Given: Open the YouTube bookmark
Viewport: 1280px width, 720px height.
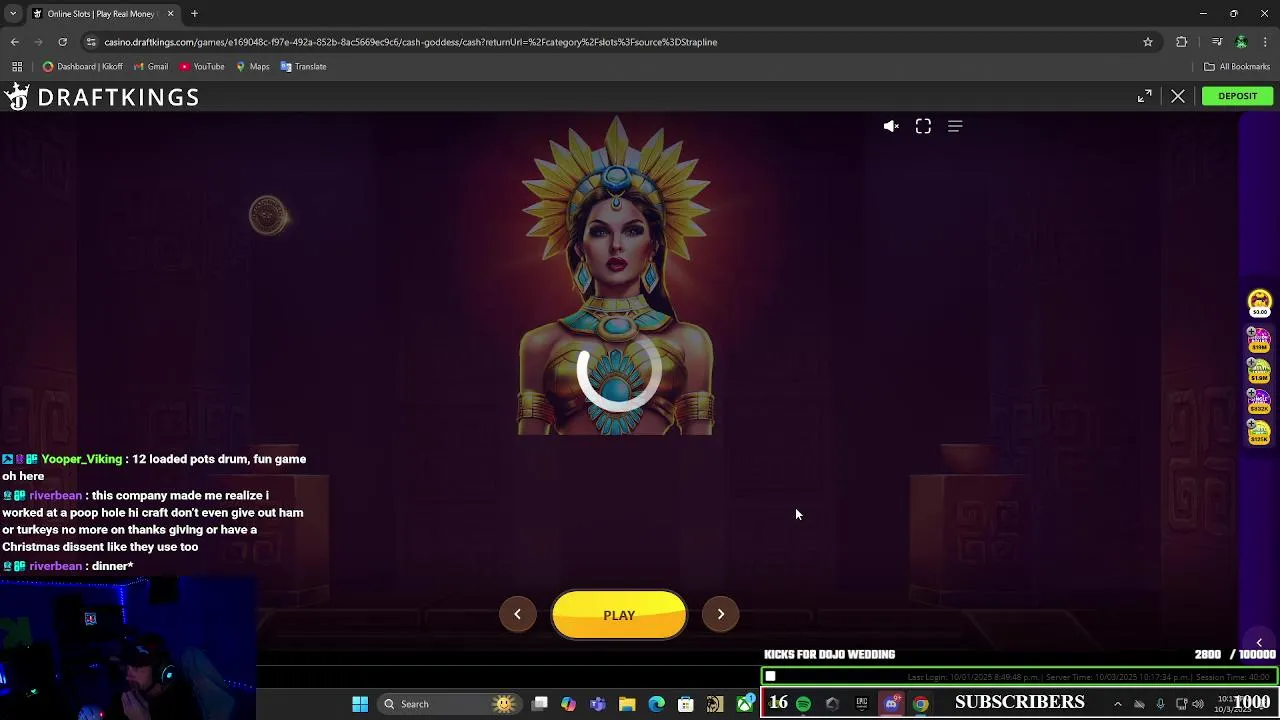Looking at the screenshot, I should [202, 67].
